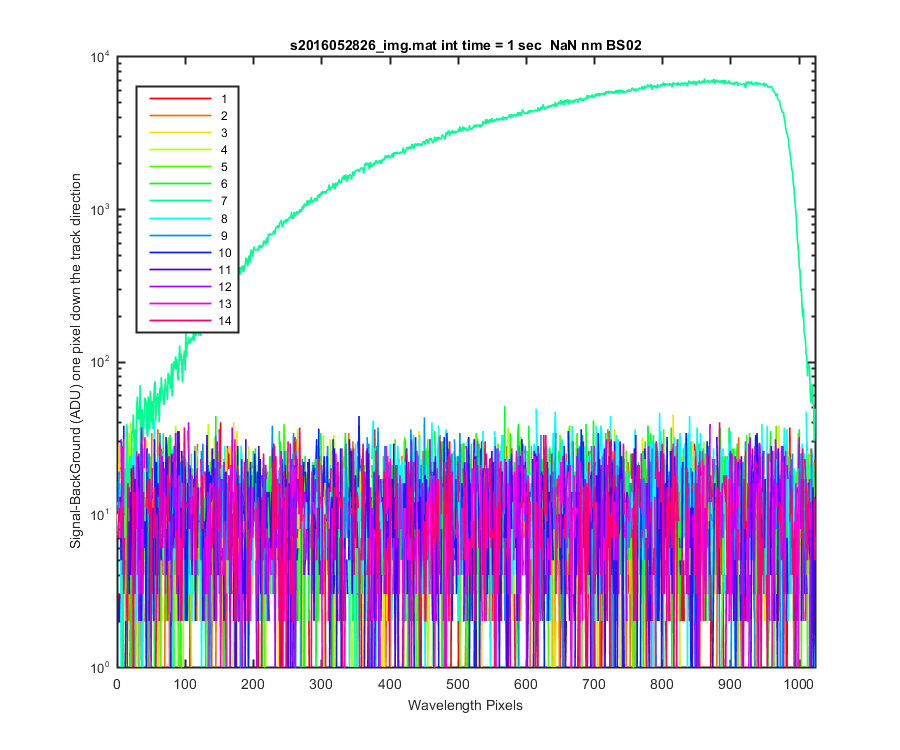This screenshot has width=900, height=750.
Task: Click the x-axis label 'Wavelength Pixels'
Action: [465, 705]
